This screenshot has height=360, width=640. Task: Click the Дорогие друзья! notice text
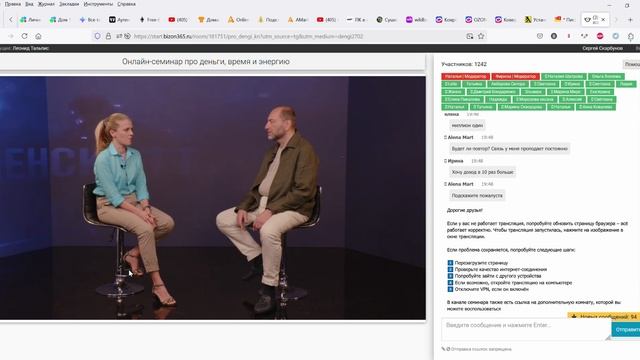click(x=464, y=210)
